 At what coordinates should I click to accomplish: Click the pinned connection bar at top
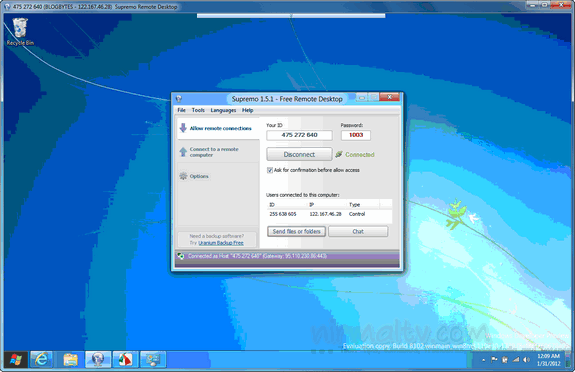coord(291,16)
